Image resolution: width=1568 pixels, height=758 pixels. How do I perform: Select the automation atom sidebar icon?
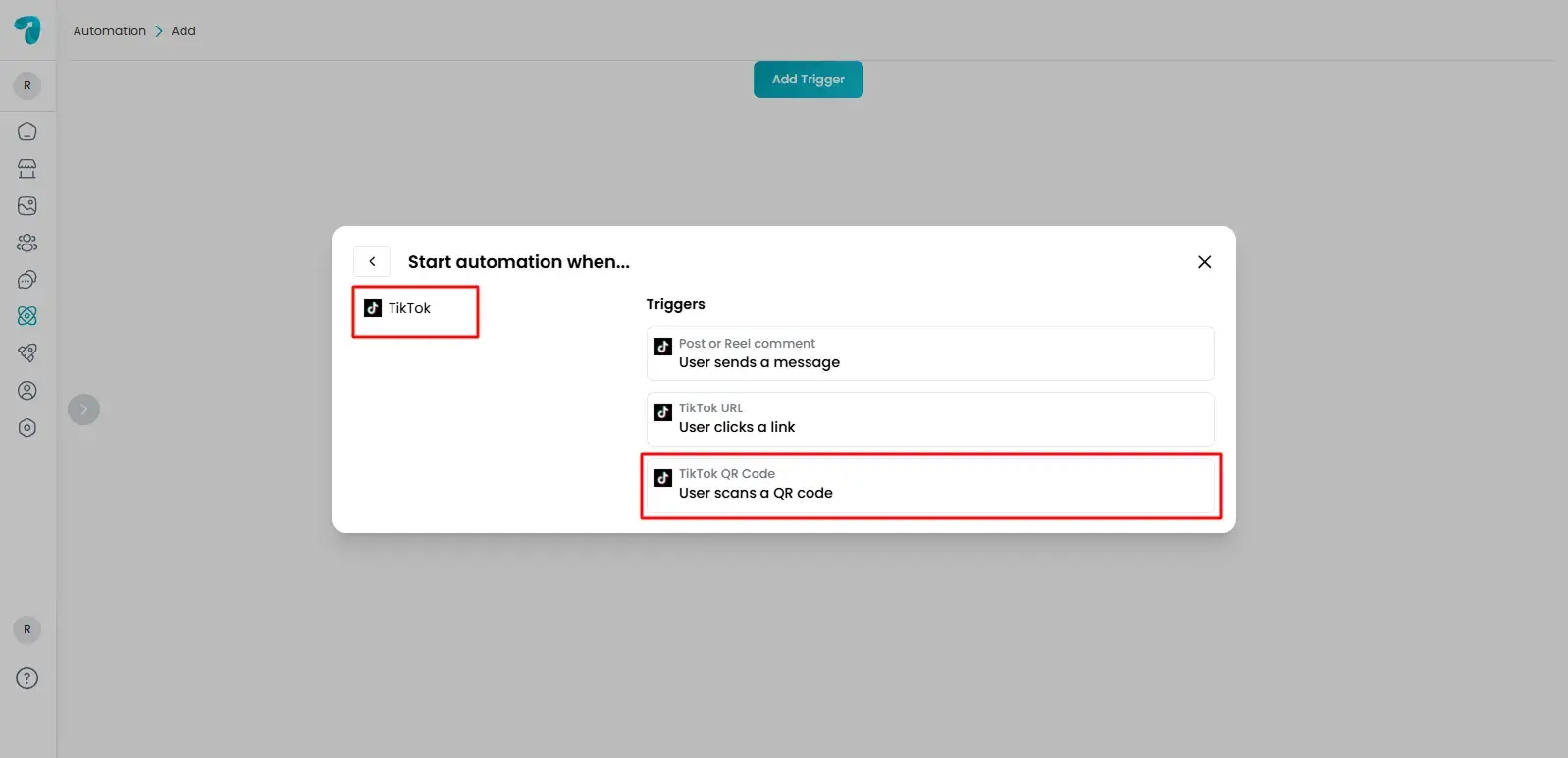tap(27, 316)
